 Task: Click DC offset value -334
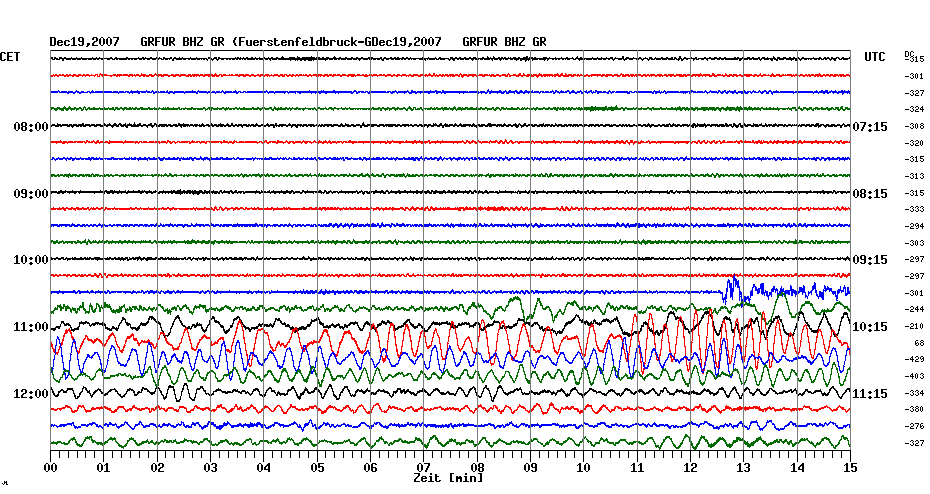click(914, 393)
